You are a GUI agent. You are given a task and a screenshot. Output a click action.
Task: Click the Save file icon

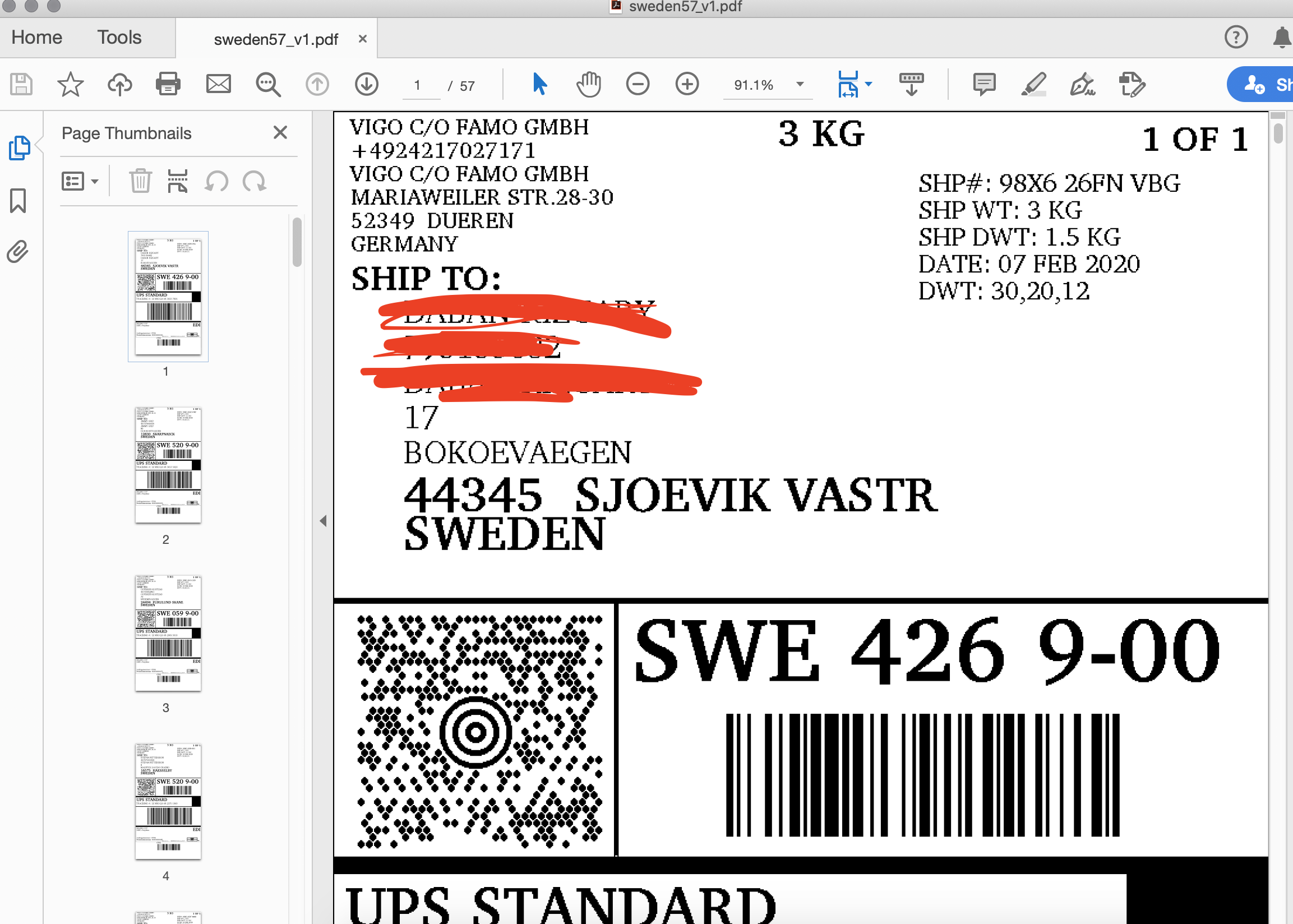click(x=21, y=84)
